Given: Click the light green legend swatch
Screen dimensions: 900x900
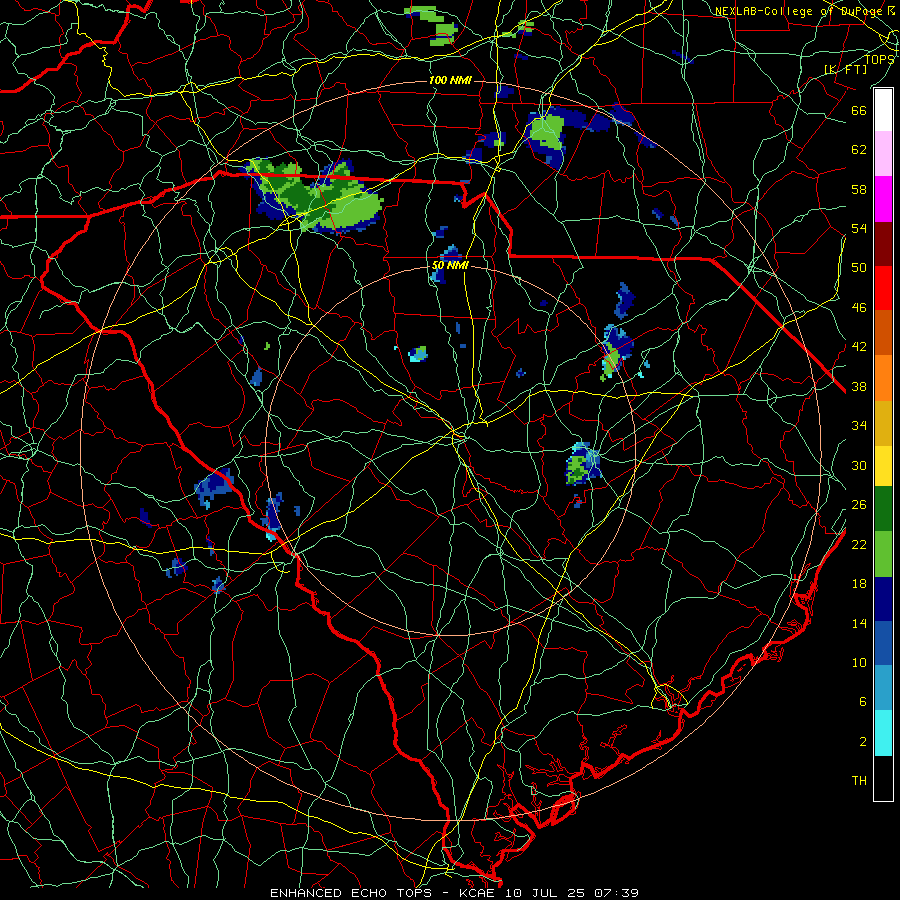Looking at the screenshot, I should click(x=883, y=554).
